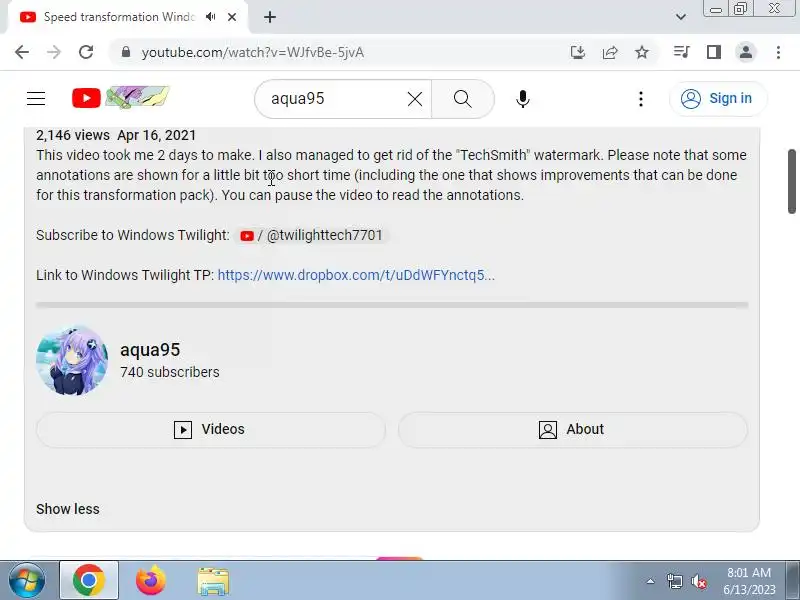Image resolution: width=800 pixels, height=600 pixels.
Task: Click the '2,146 views' text
Action: click(x=72, y=135)
